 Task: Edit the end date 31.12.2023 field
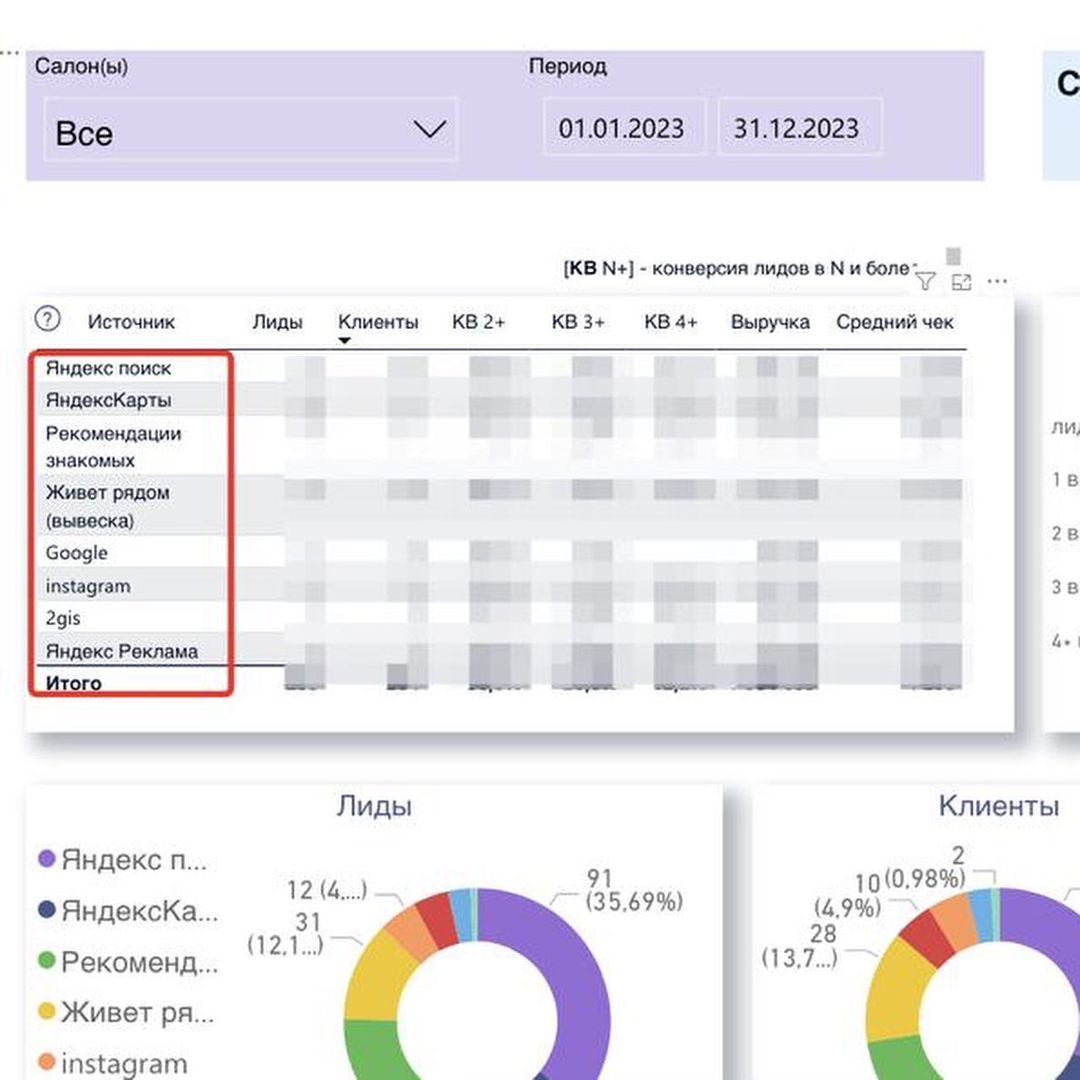(x=800, y=127)
